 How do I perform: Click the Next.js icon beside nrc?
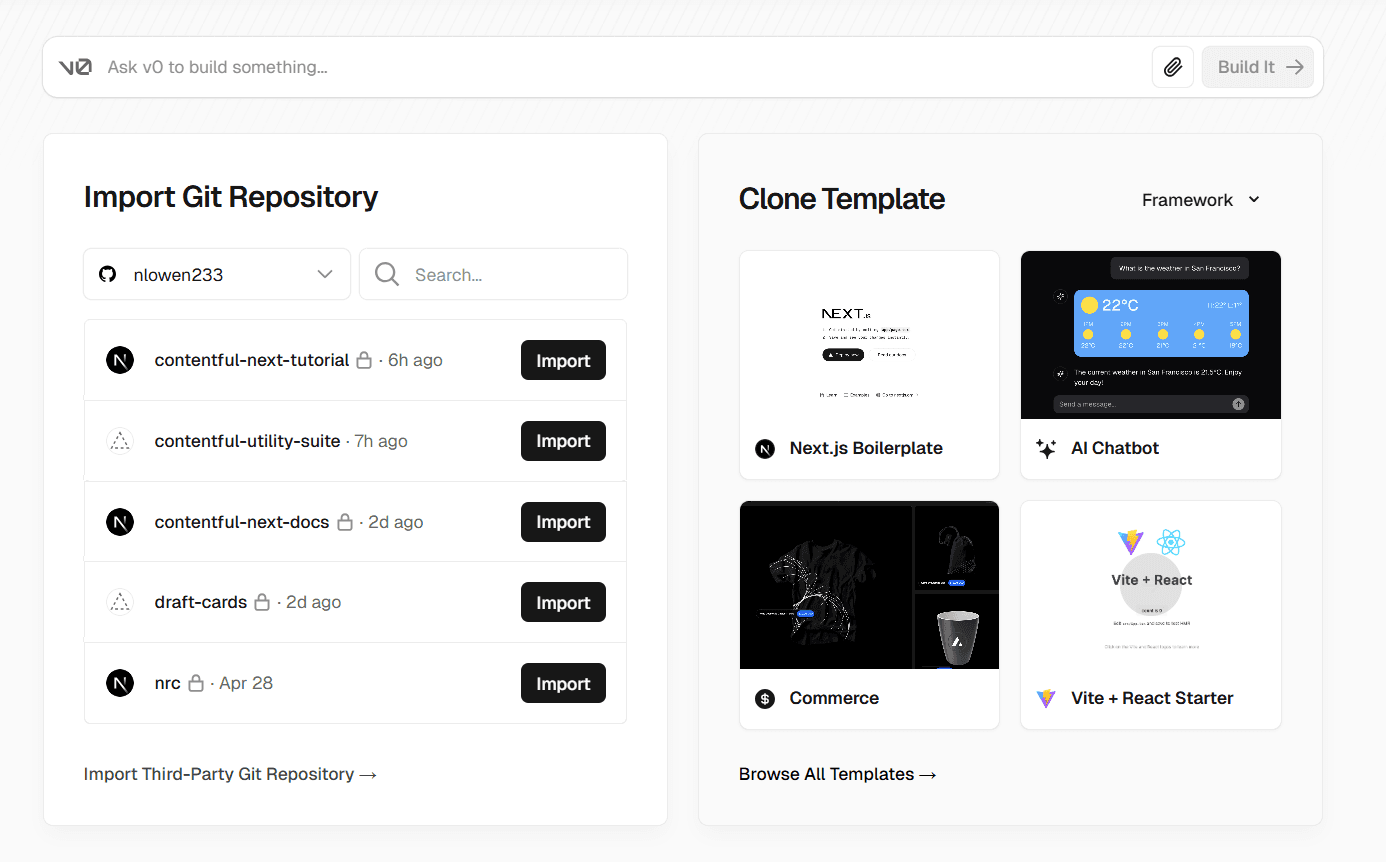tap(120, 683)
